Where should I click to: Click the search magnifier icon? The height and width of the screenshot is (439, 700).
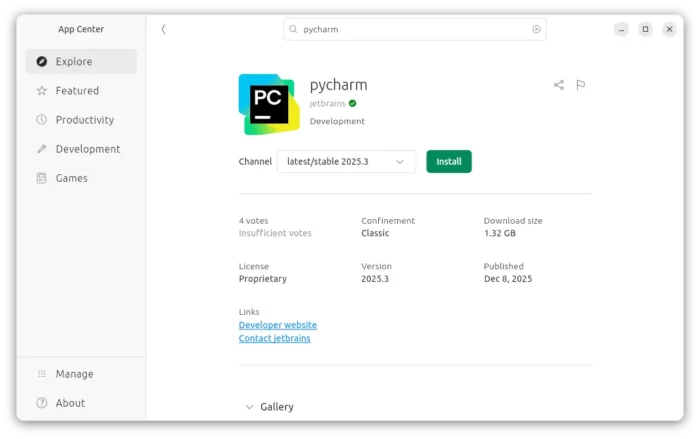tap(293, 30)
